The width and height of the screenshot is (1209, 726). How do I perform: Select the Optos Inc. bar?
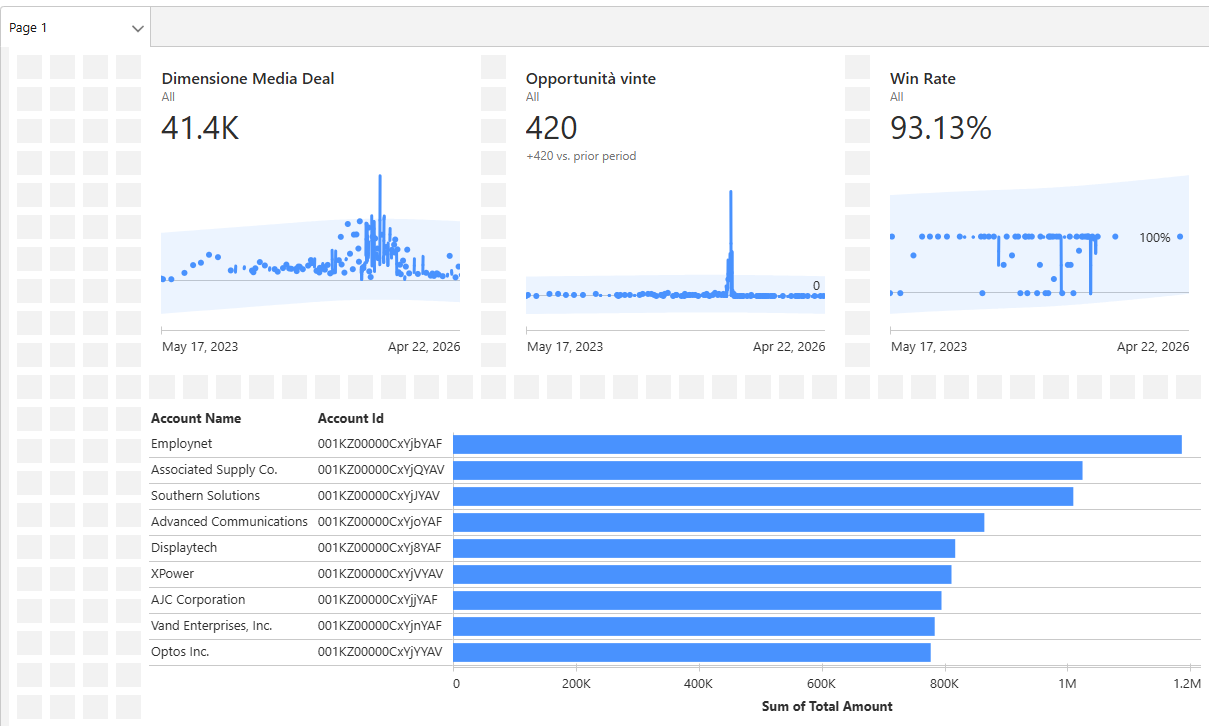click(x=691, y=652)
